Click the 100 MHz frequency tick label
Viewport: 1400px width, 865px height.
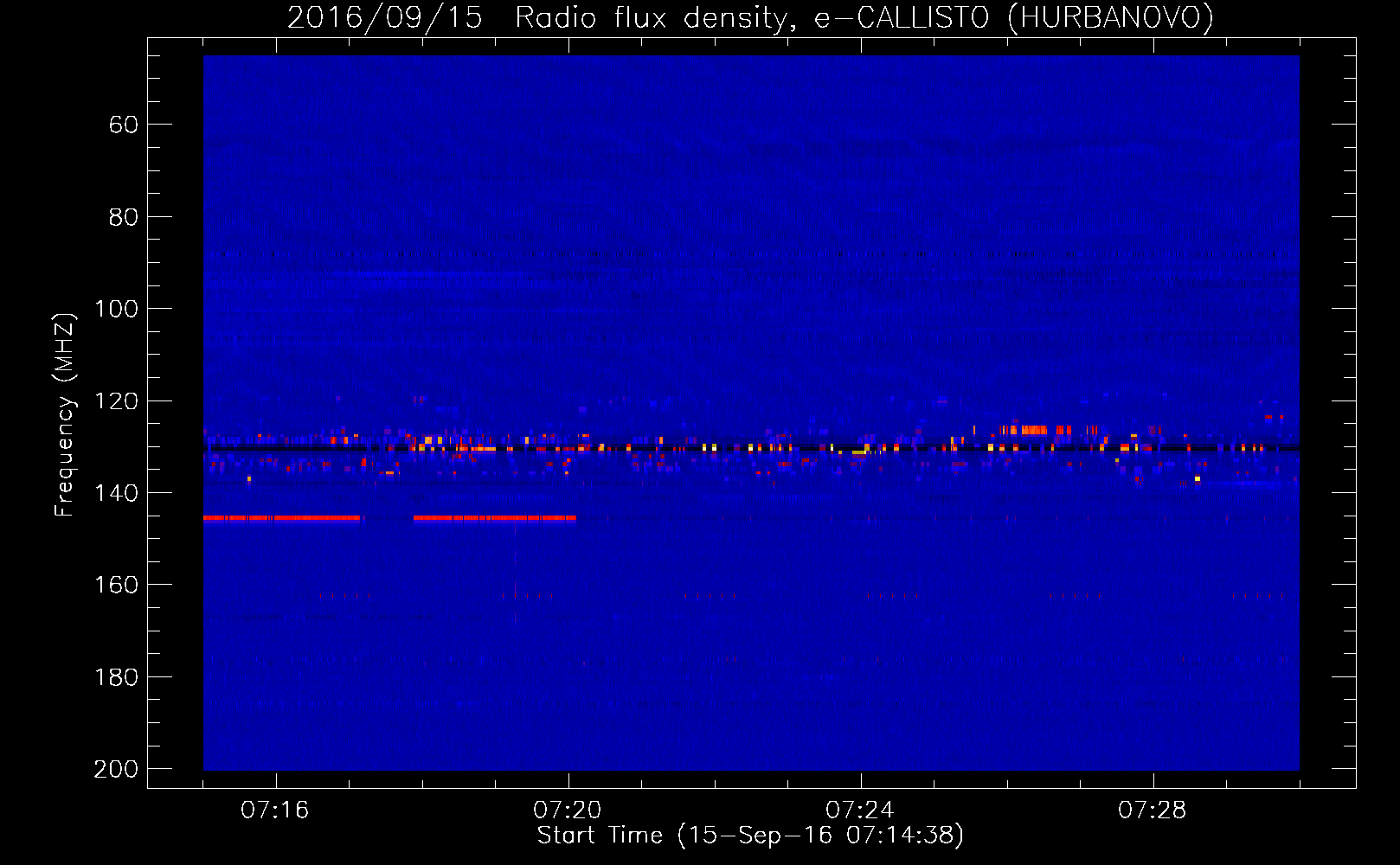(x=116, y=309)
